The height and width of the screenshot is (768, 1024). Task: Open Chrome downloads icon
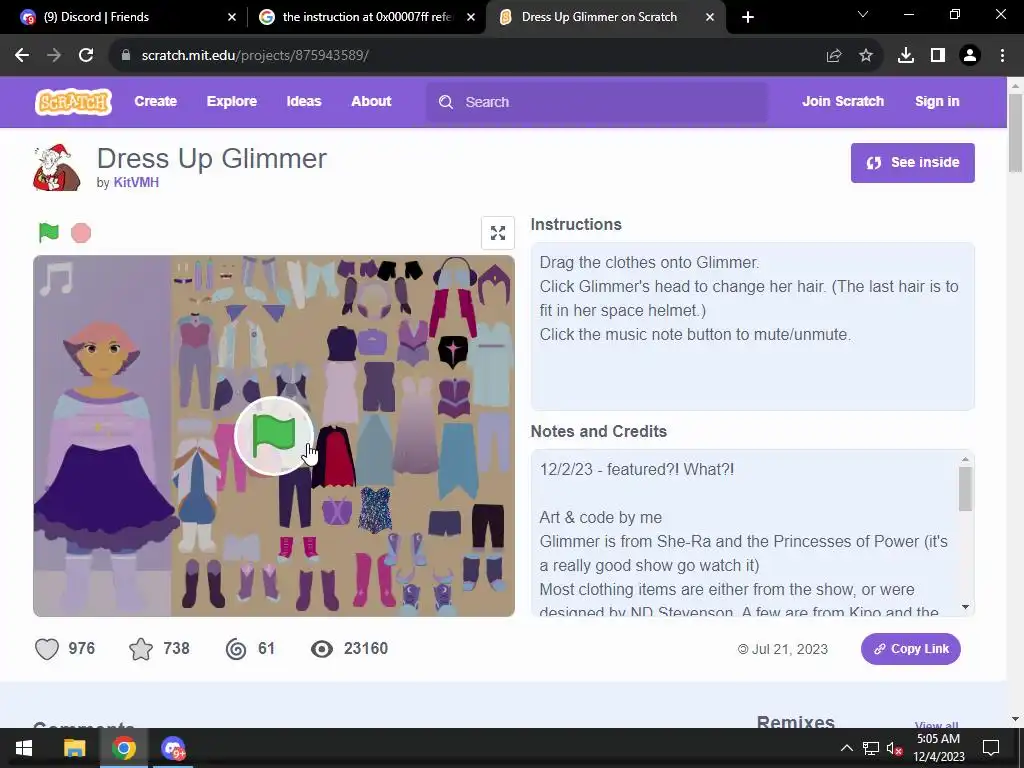(x=906, y=56)
